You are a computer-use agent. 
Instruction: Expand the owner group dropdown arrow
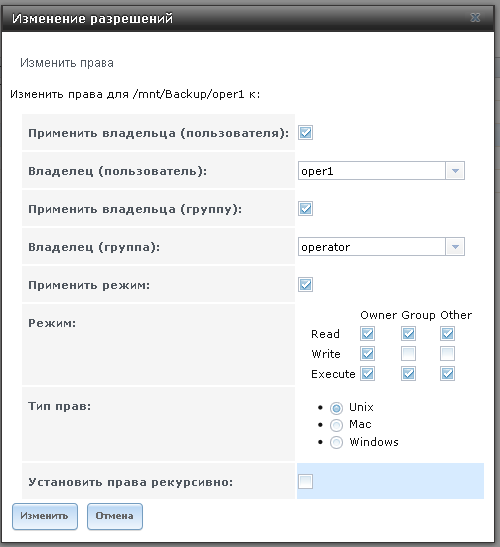(x=455, y=247)
